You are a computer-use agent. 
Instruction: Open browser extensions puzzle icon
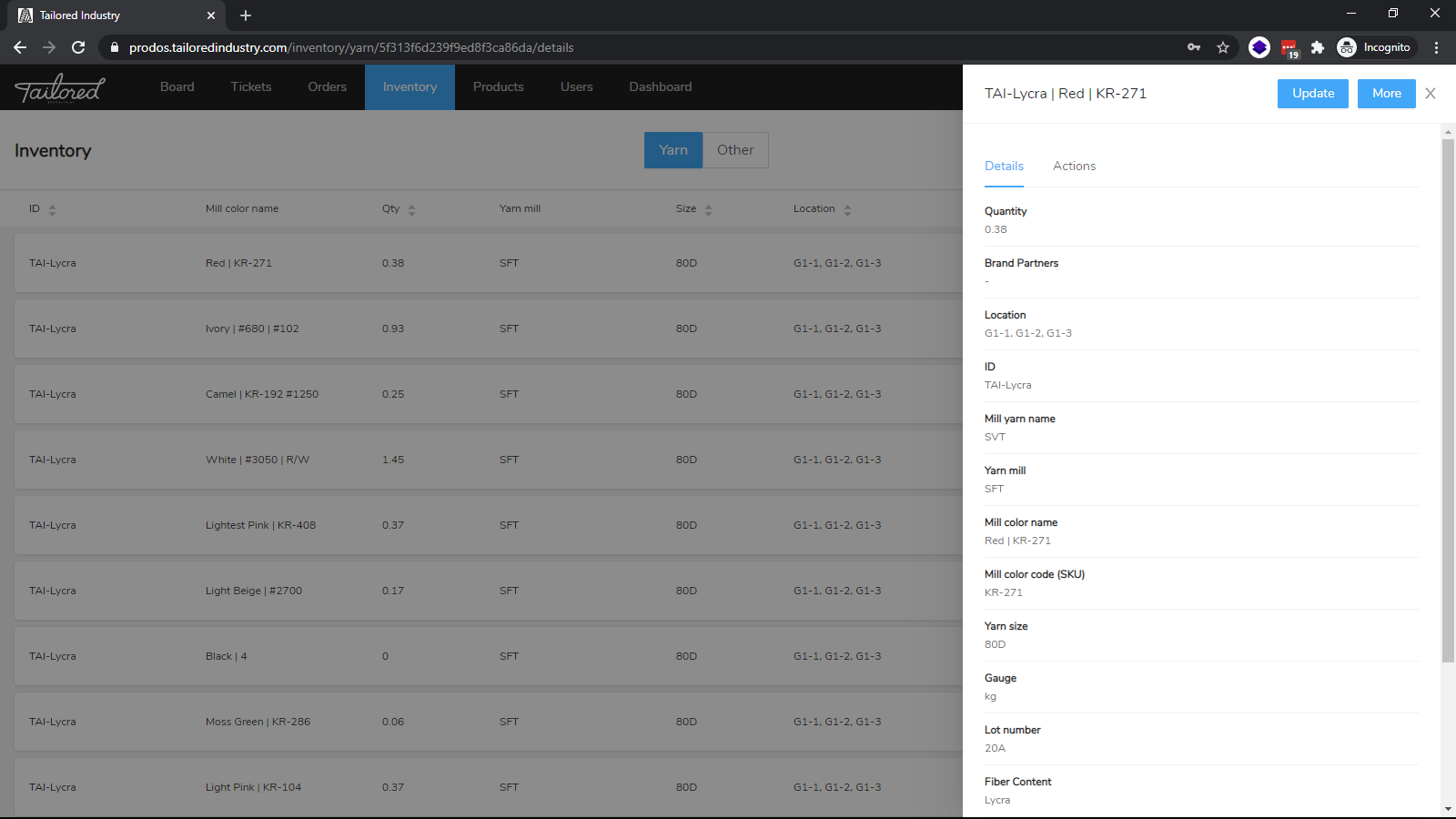point(1317,47)
